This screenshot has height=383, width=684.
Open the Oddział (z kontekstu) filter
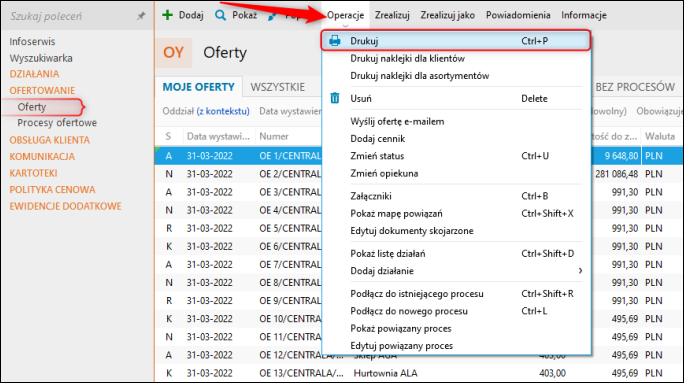click(206, 111)
